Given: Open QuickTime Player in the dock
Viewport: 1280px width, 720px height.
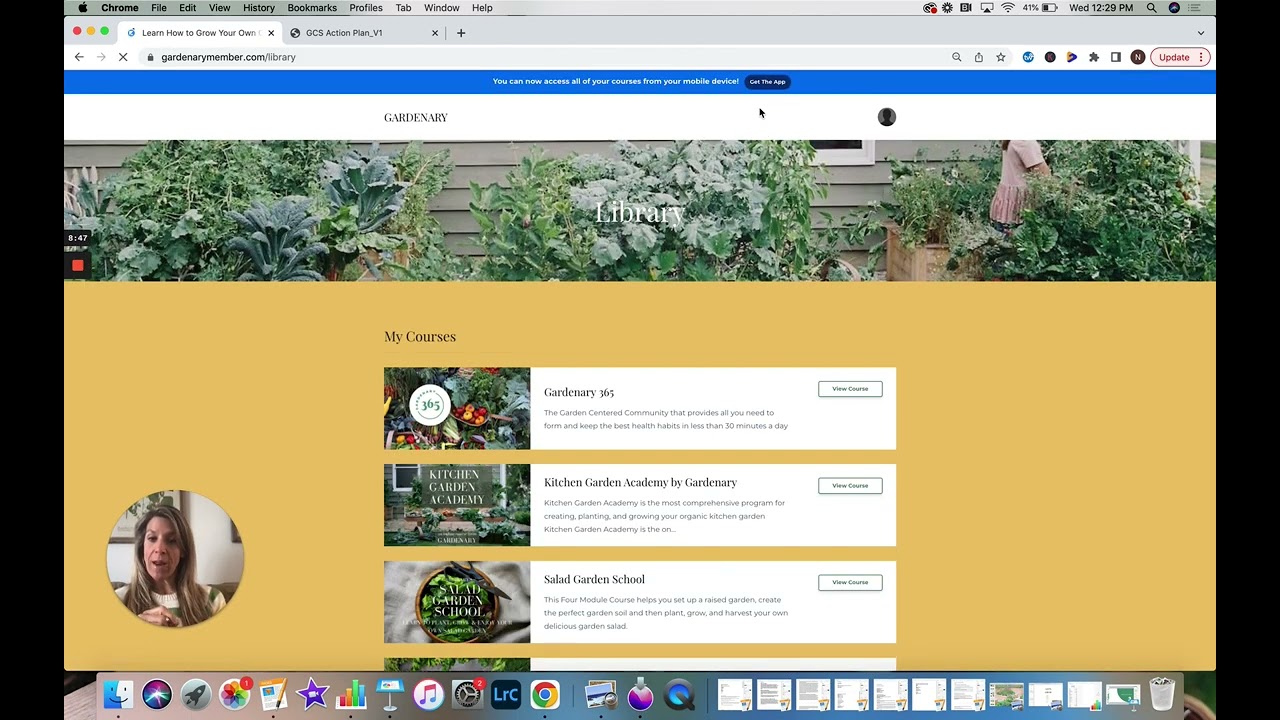Looking at the screenshot, I should 679,694.
